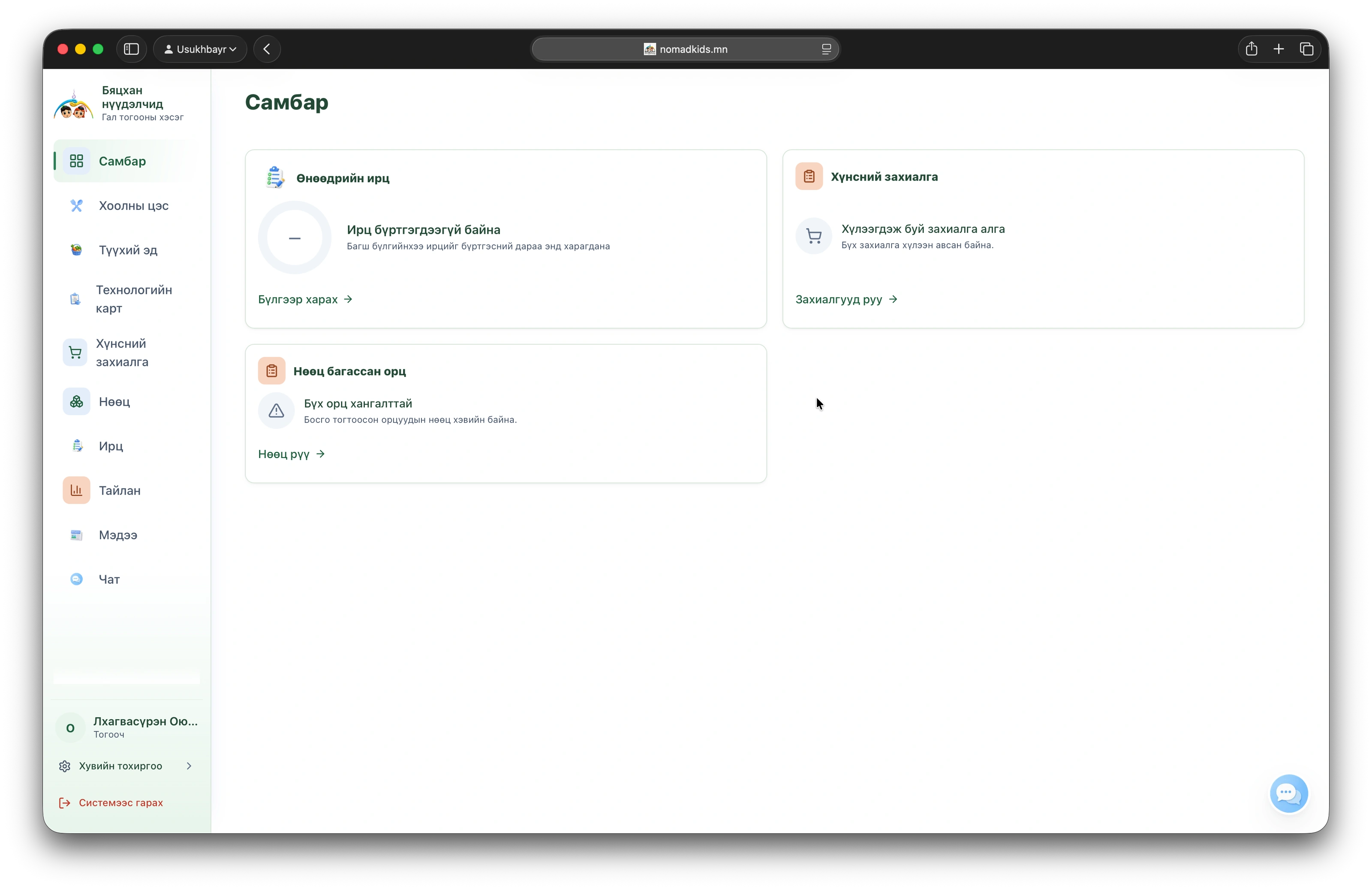Screen dimensions: 1372x890
Task: Select the Мэдээ menu entry
Action: [127, 535]
